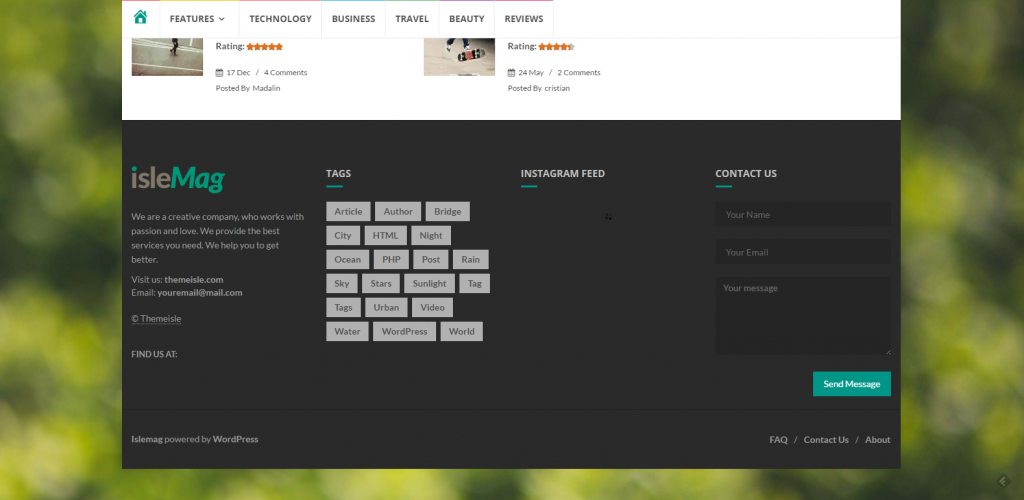The width and height of the screenshot is (1024, 500).
Task: Click the scroll-to-top arrow icon
Action: pyautogui.click(x=1001, y=482)
